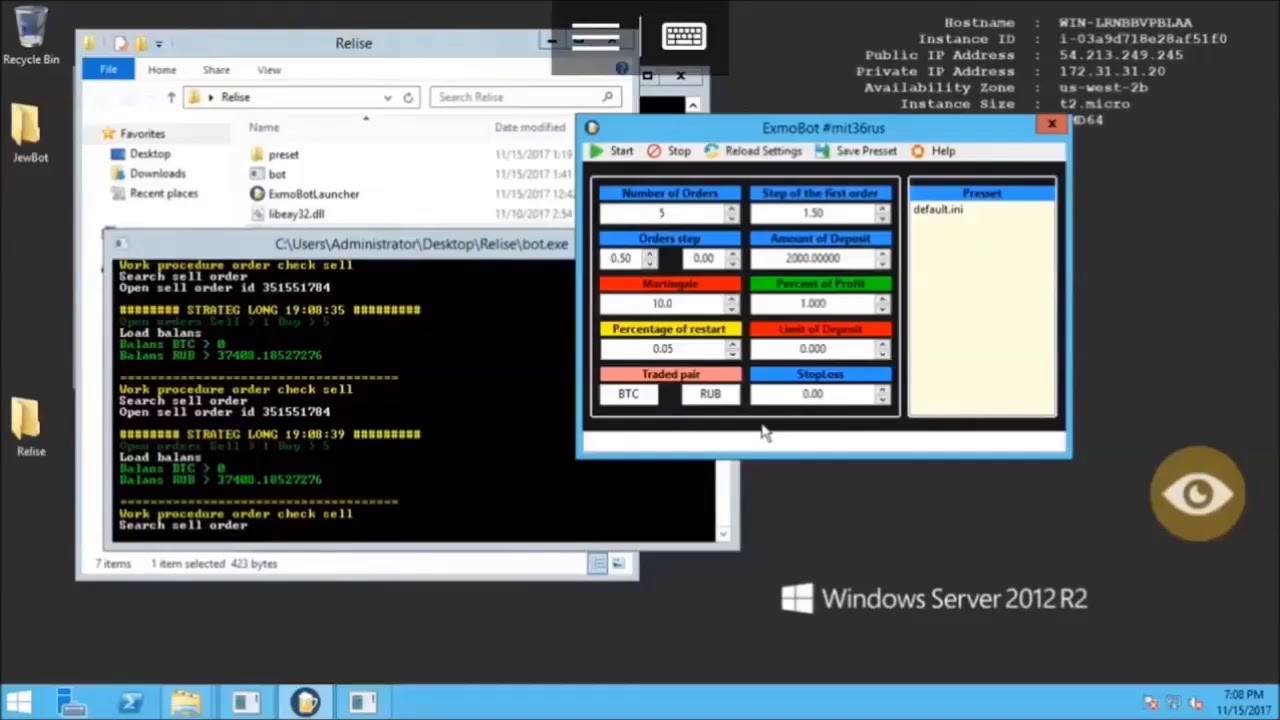Click the Orders step 0.00 field
Viewport: 1280px width, 720px height.
point(704,258)
